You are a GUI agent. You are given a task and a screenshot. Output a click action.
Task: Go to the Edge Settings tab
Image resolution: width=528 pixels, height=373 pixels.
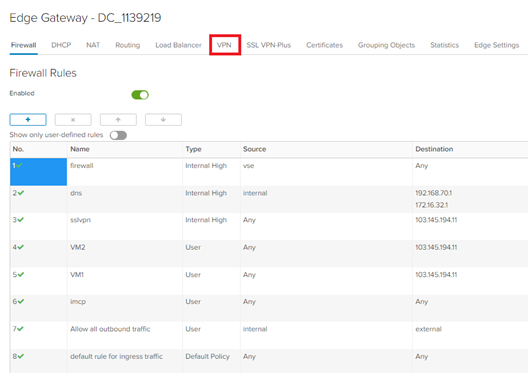click(x=497, y=45)
